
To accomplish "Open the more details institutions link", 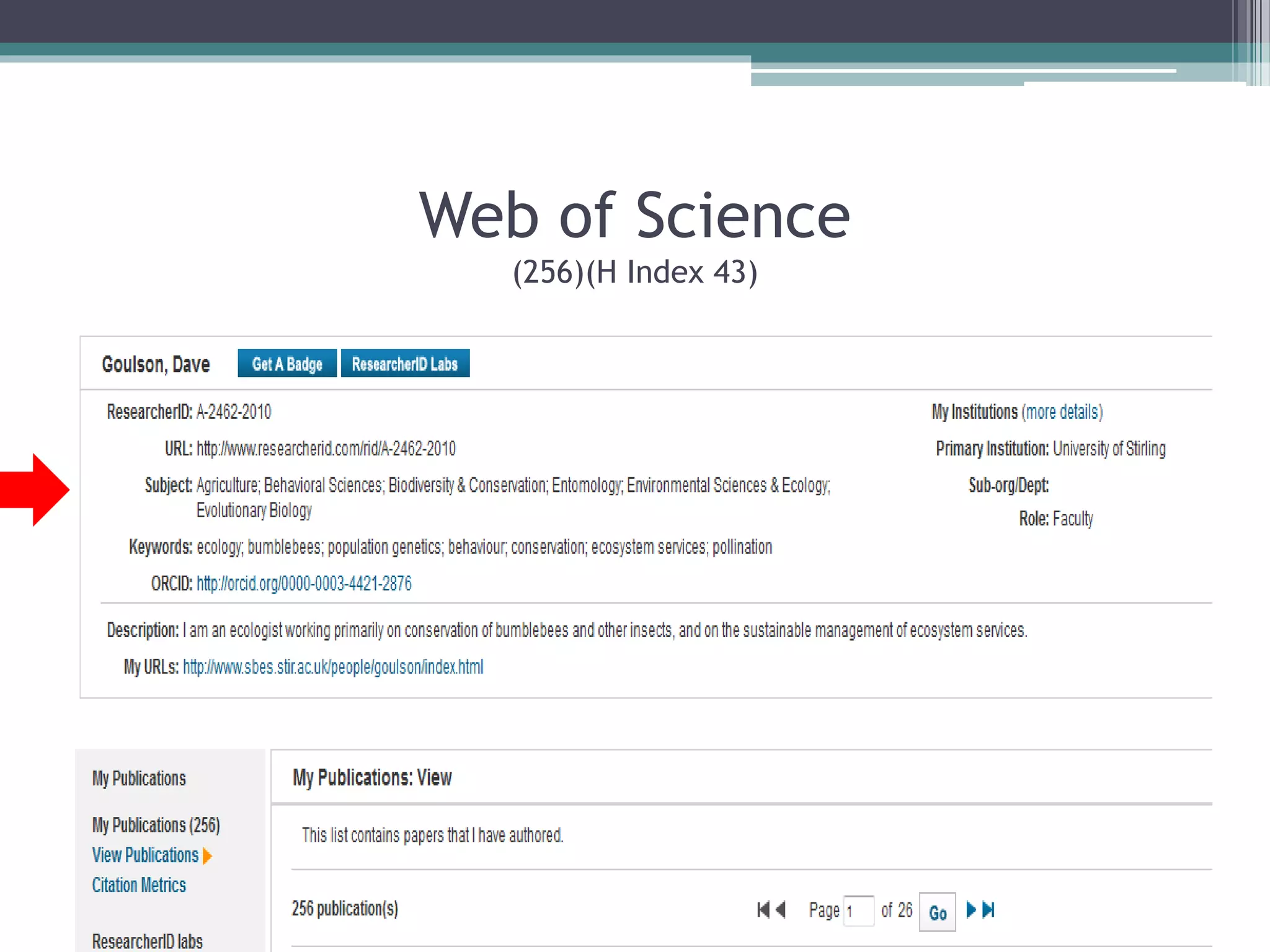I will 1062,412.
